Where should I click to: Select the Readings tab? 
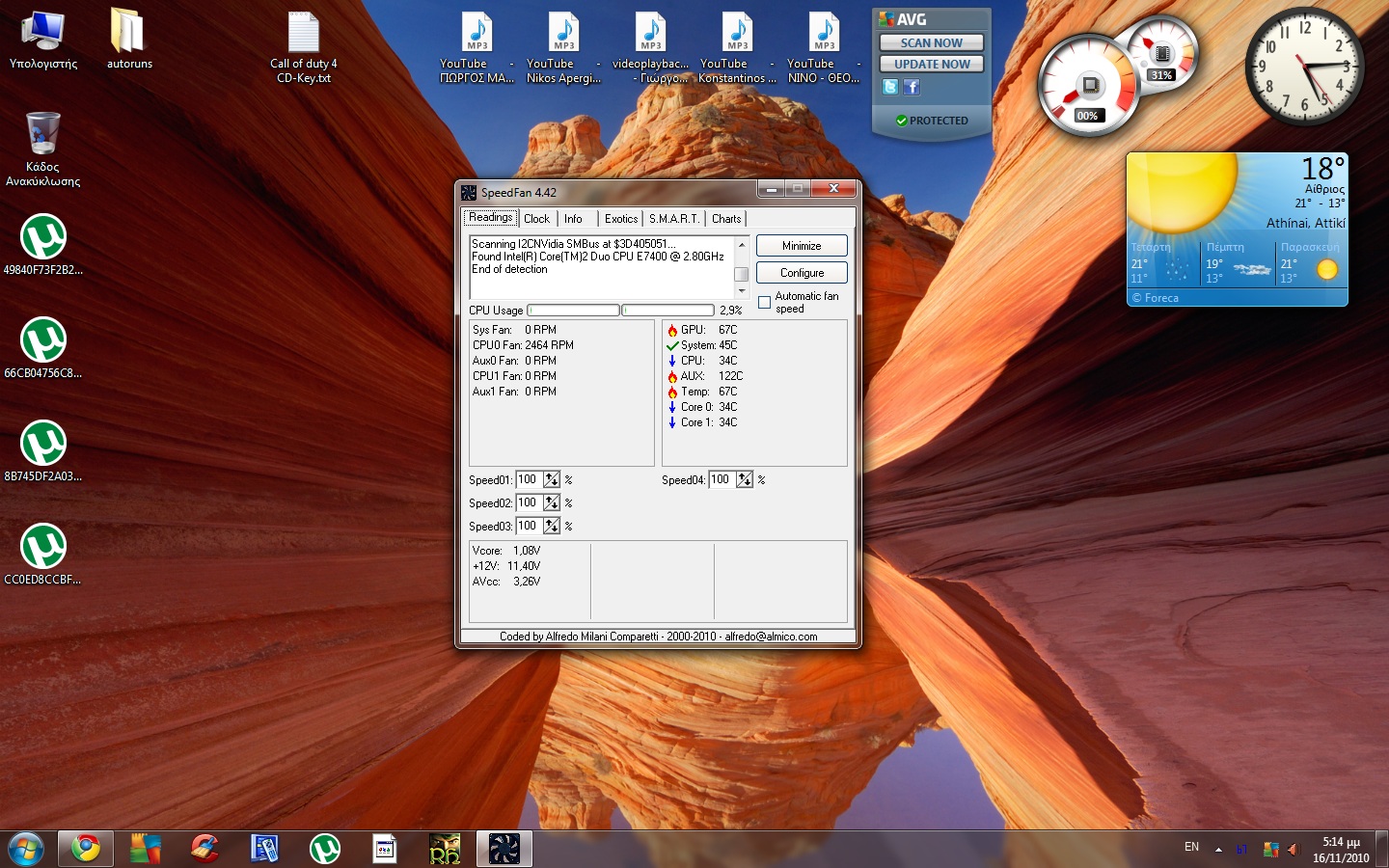coord(491,218)
